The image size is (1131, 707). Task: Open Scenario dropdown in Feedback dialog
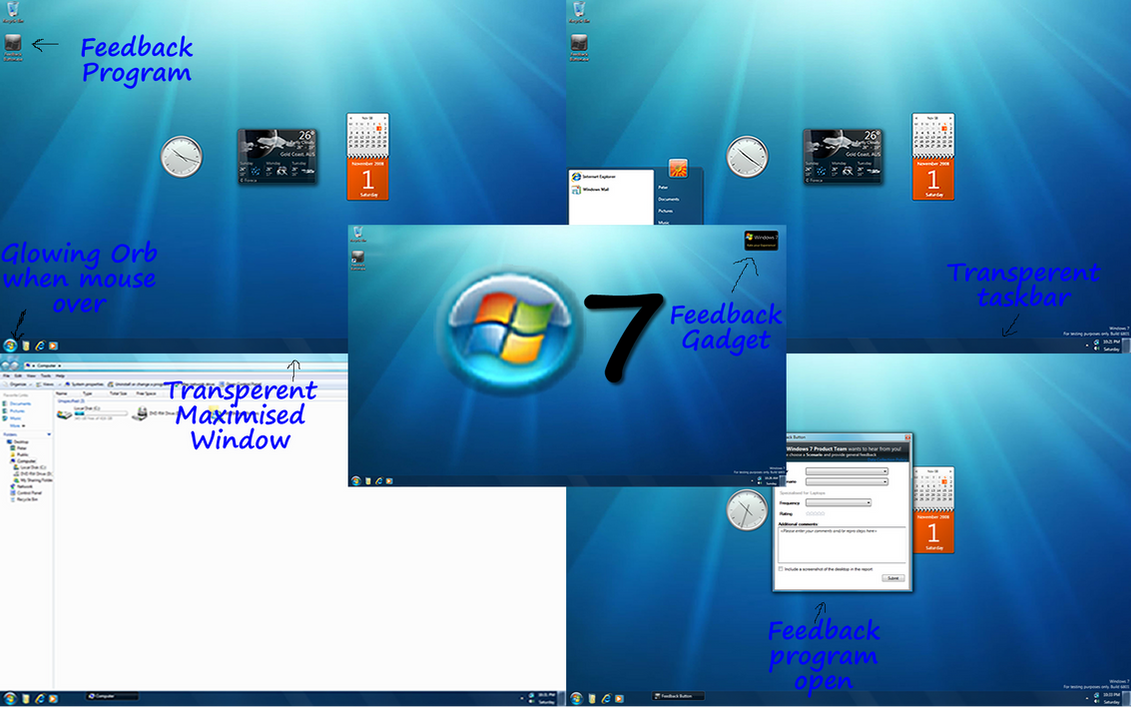[x=847, y=482]
